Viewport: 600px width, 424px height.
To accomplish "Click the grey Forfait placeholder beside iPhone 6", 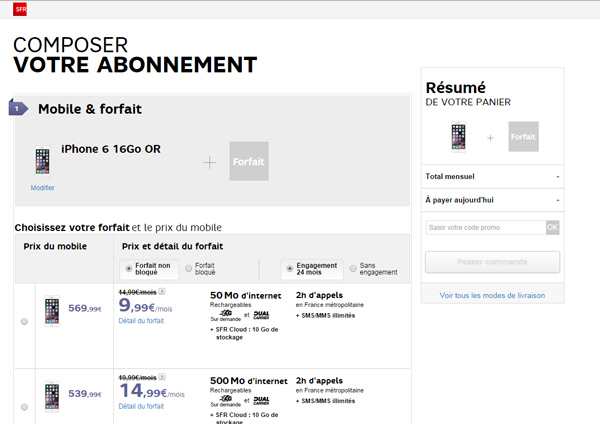I will 249,161.
